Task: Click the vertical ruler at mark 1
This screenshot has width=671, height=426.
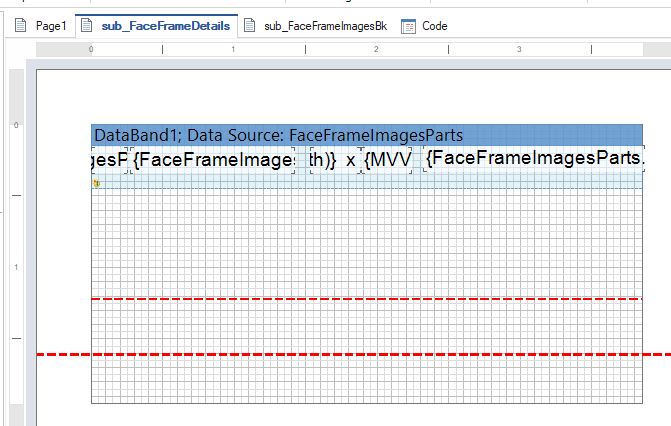Action: click(16, 267)
